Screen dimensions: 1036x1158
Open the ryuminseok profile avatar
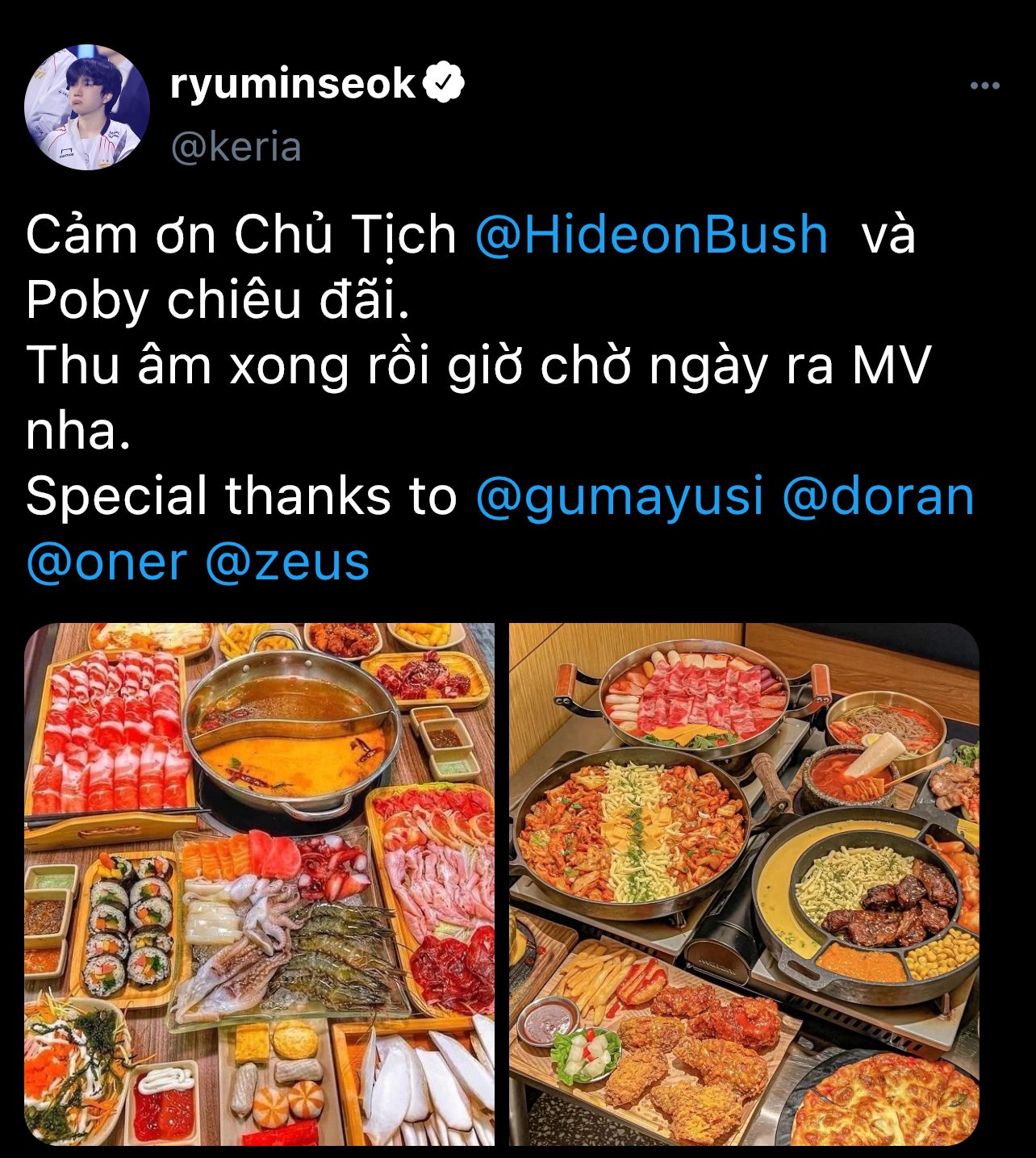(x=87, y=107)
